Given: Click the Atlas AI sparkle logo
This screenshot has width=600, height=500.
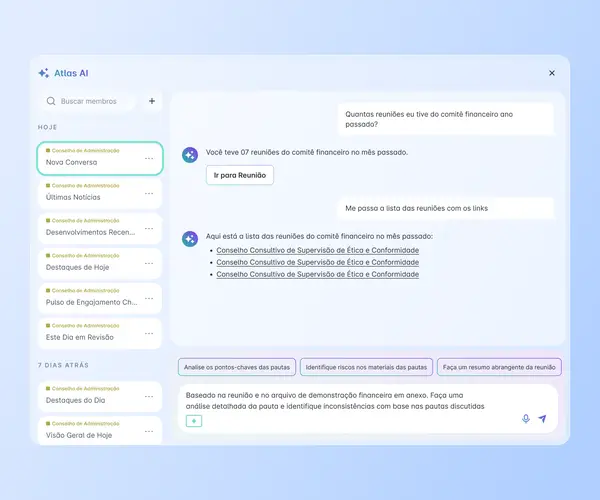Looking at the screenshot, I should 44,73.
